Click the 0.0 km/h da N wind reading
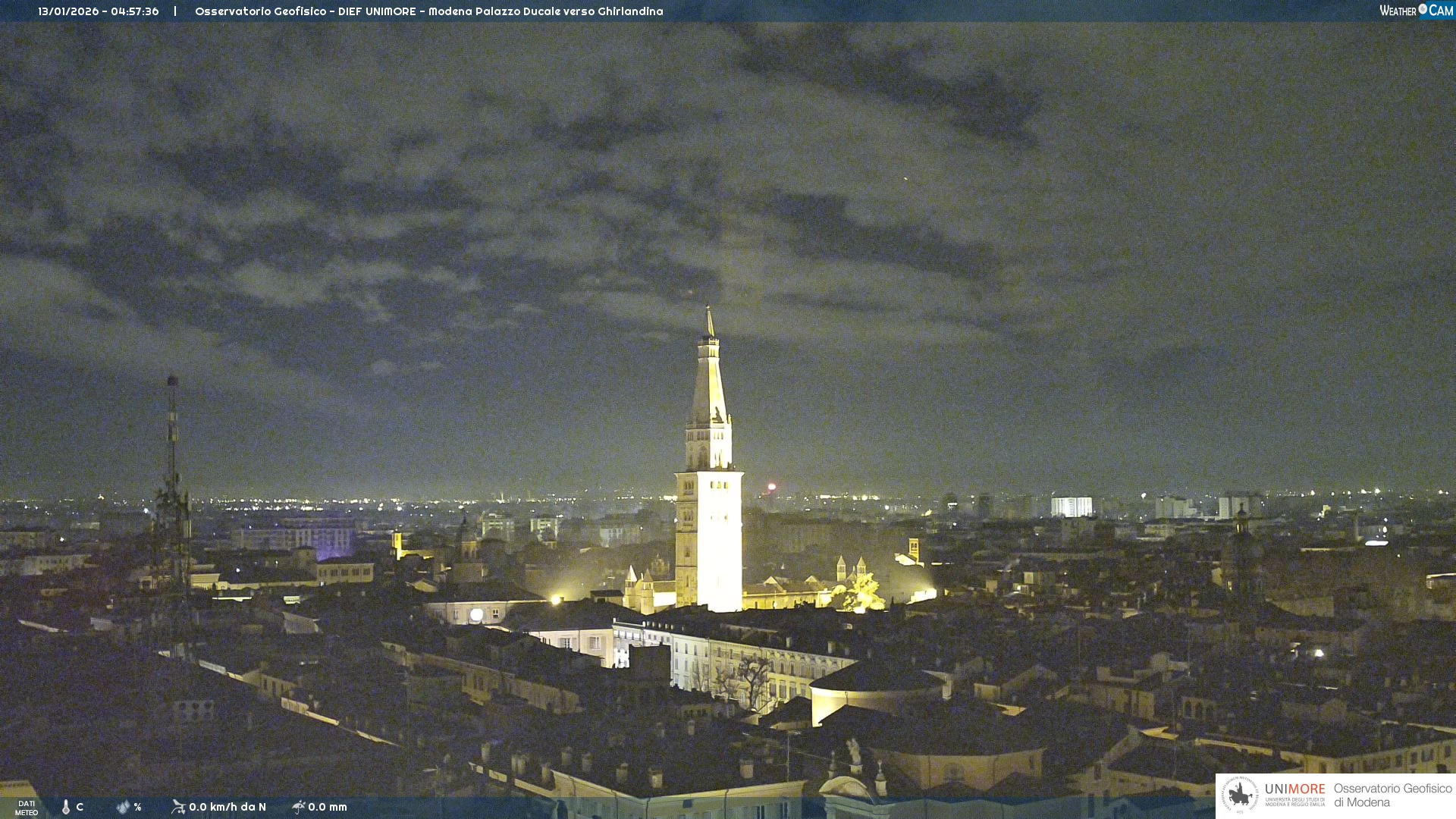1456x819 pixels. (x=227, y=807)
